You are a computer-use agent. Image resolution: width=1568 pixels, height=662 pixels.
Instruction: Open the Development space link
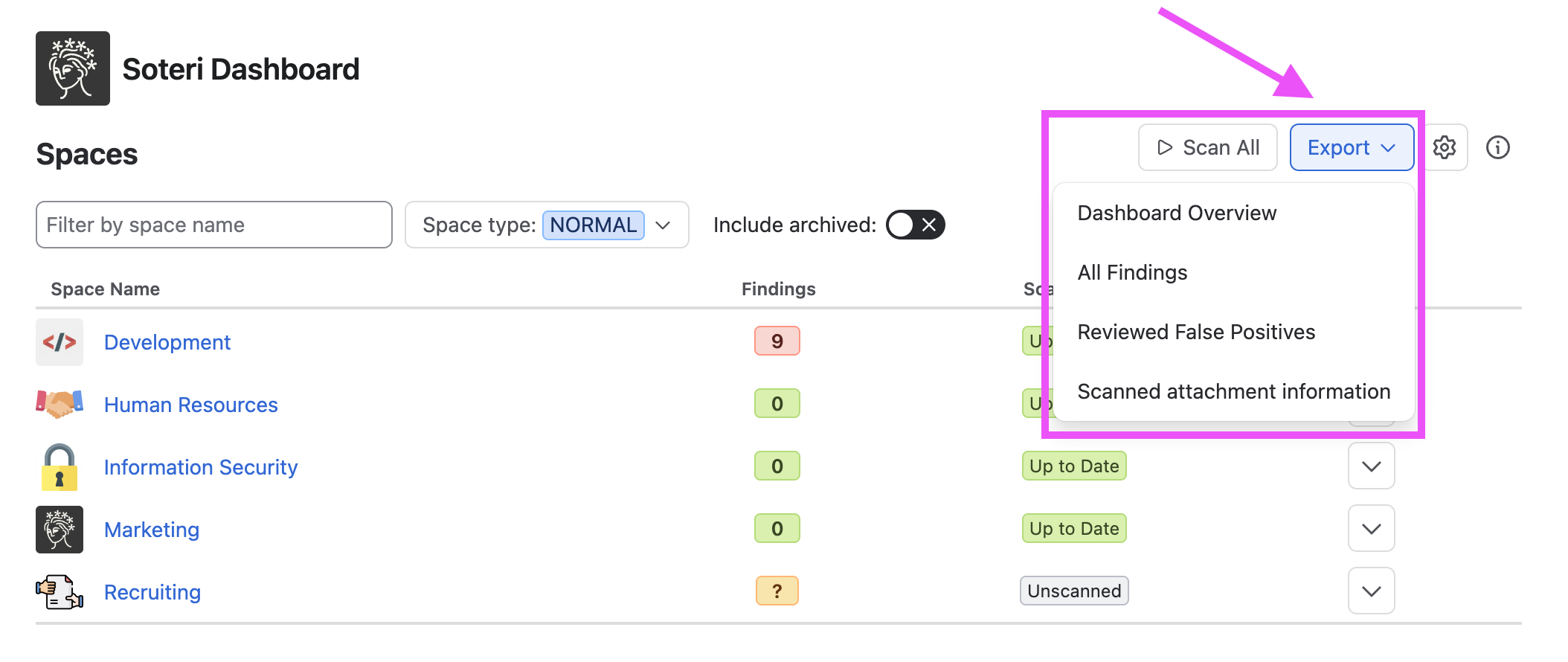coord(167,342)
